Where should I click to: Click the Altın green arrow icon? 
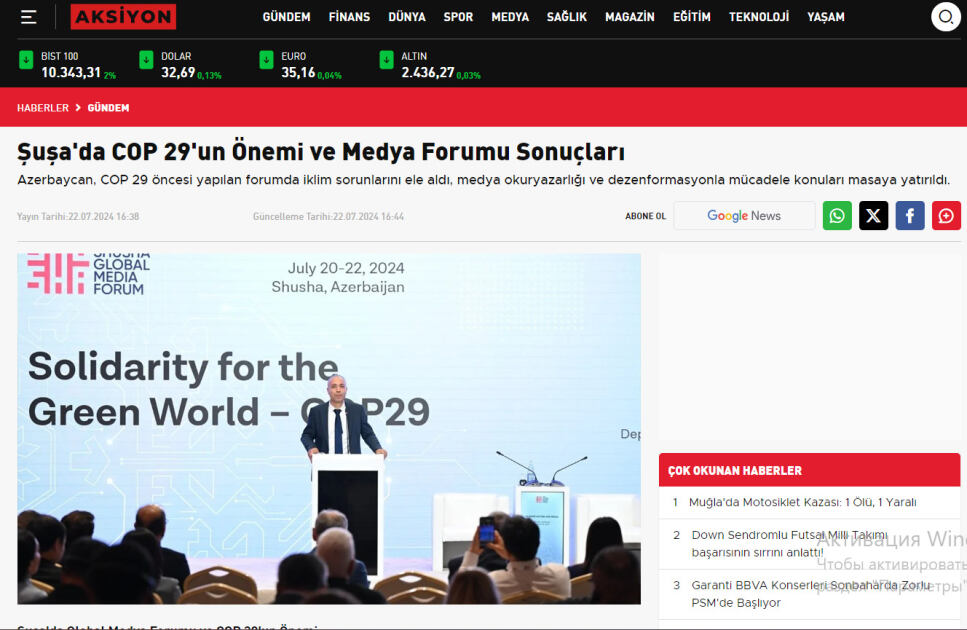click(386, 60)
